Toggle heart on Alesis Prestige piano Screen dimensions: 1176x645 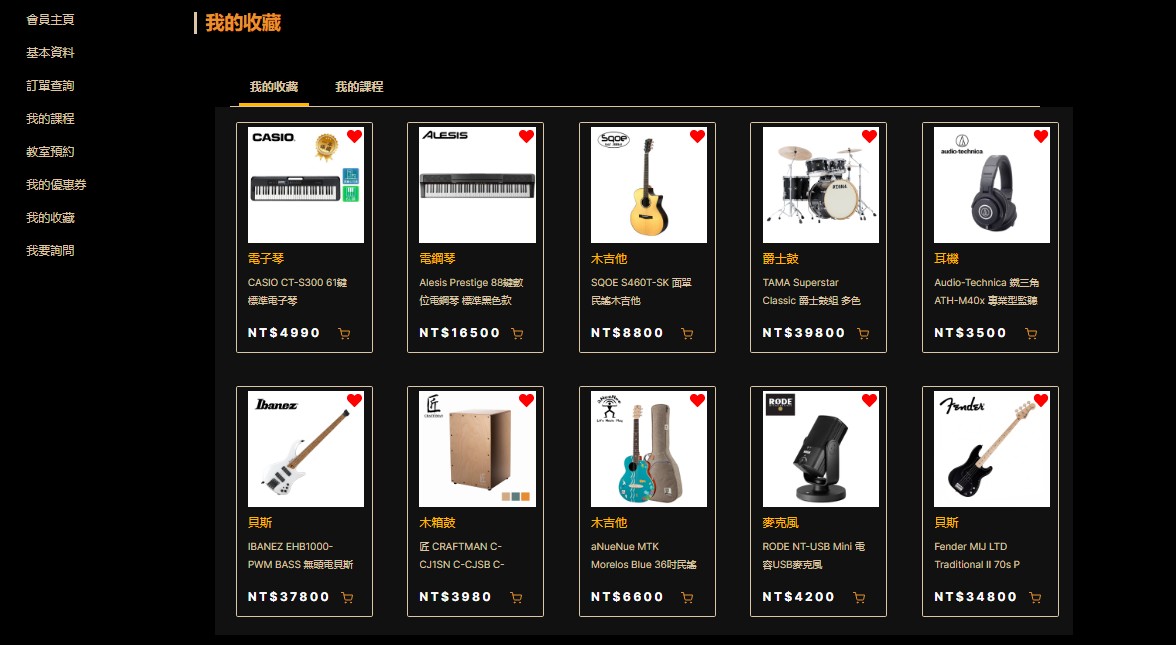tap(526, 136)
